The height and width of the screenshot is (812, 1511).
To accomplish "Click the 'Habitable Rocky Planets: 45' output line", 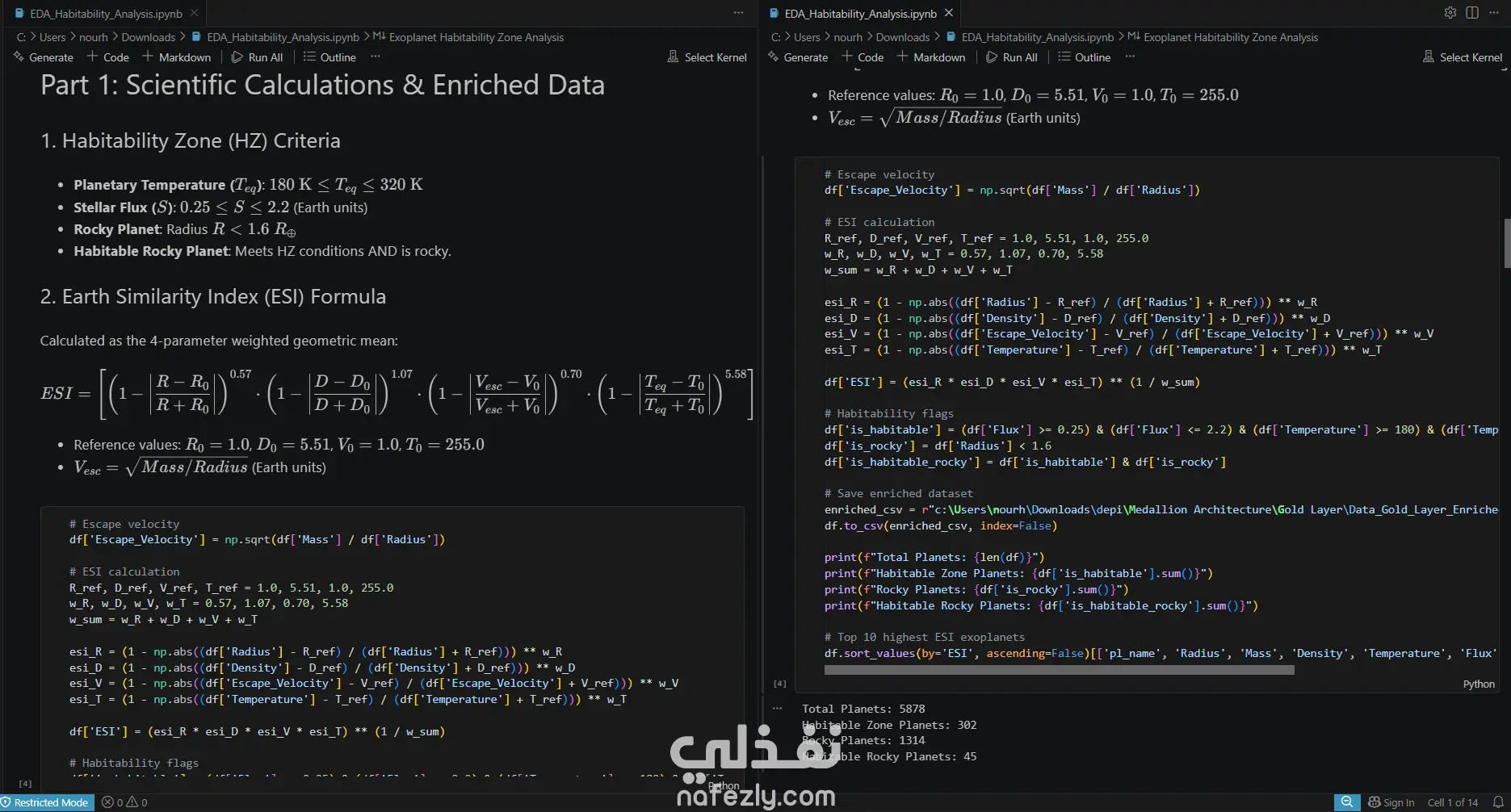I will 889,756.
